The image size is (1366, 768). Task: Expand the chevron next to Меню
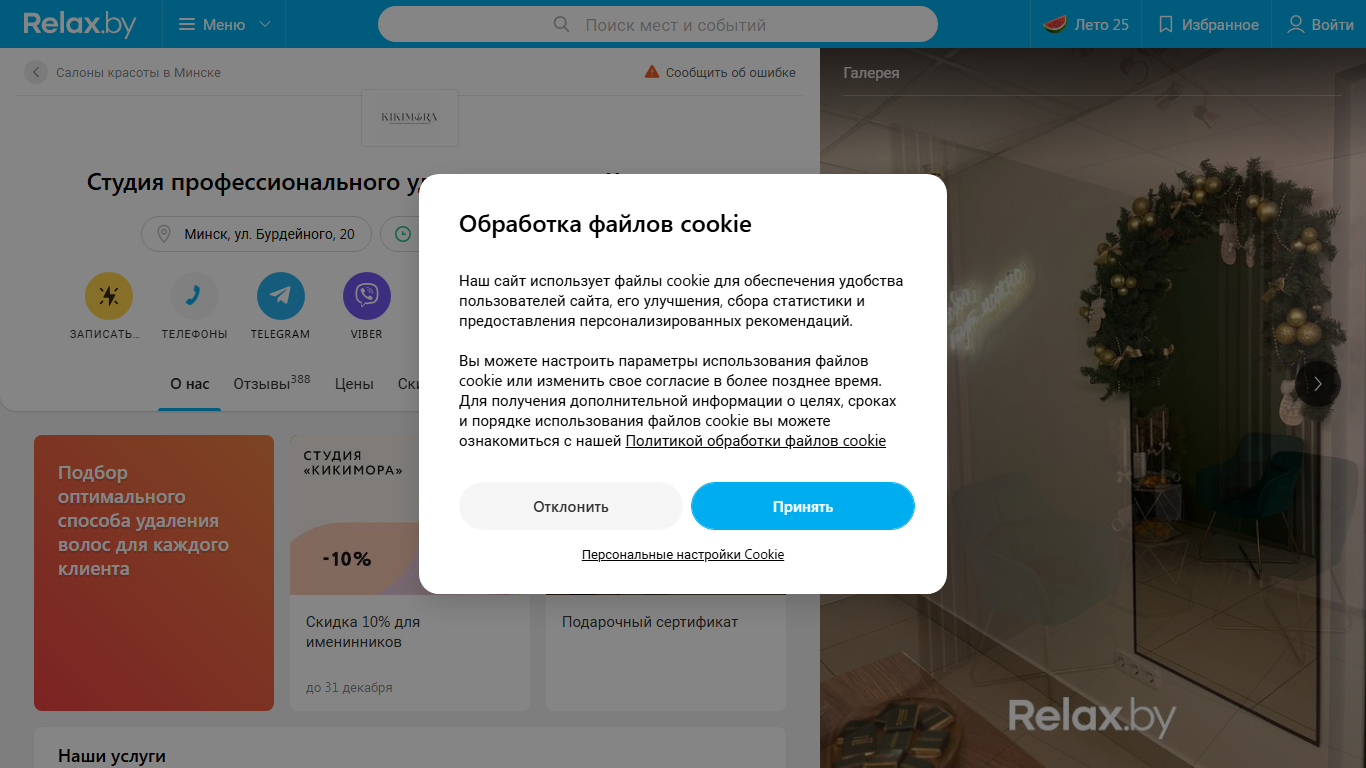264,24
